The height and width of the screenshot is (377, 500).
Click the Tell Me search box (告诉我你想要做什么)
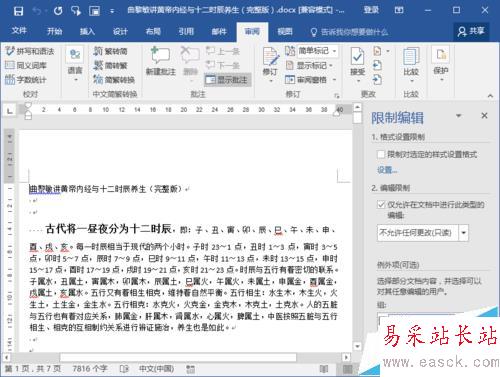coord(350,32)
